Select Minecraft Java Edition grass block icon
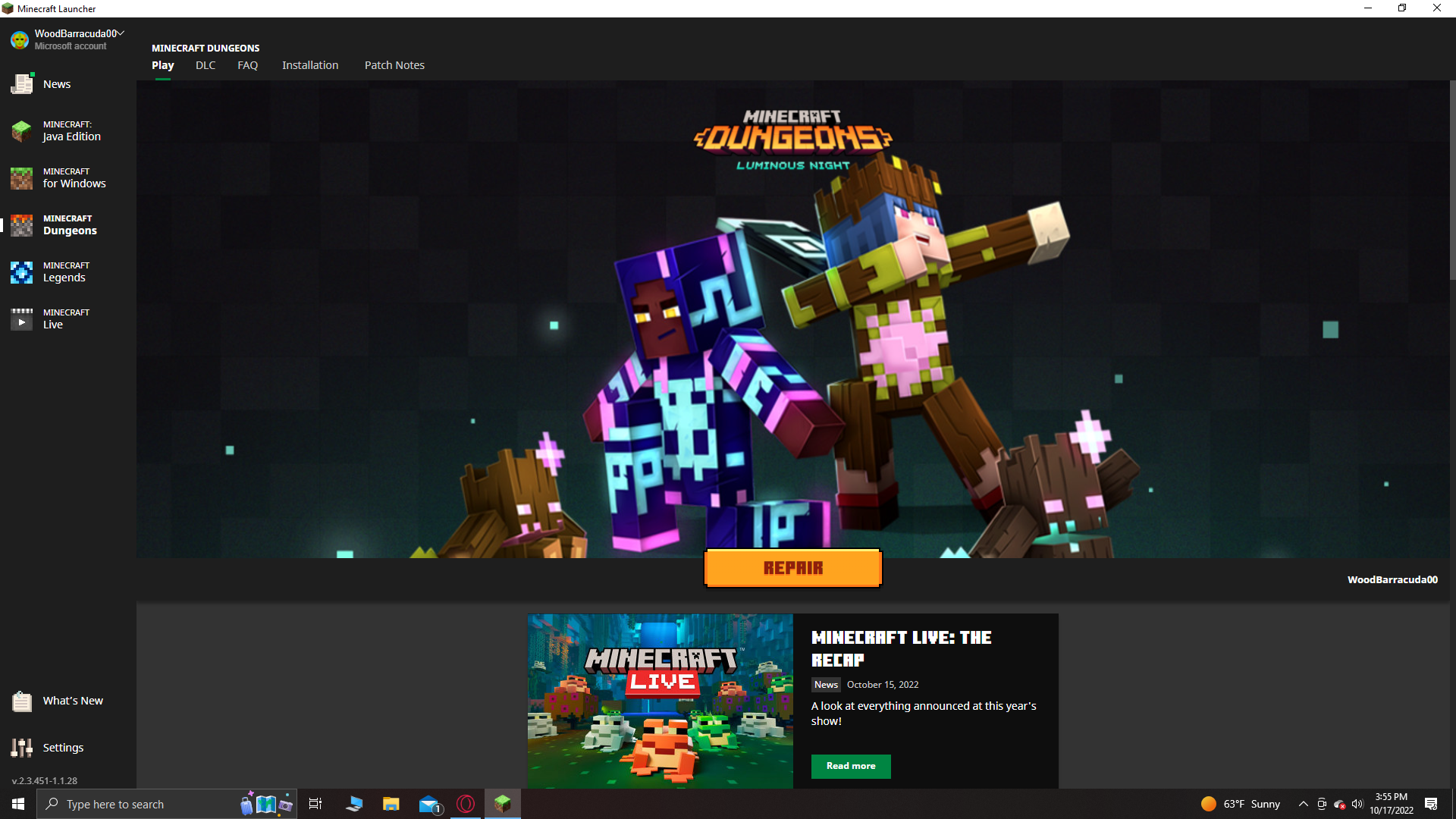 22,130
